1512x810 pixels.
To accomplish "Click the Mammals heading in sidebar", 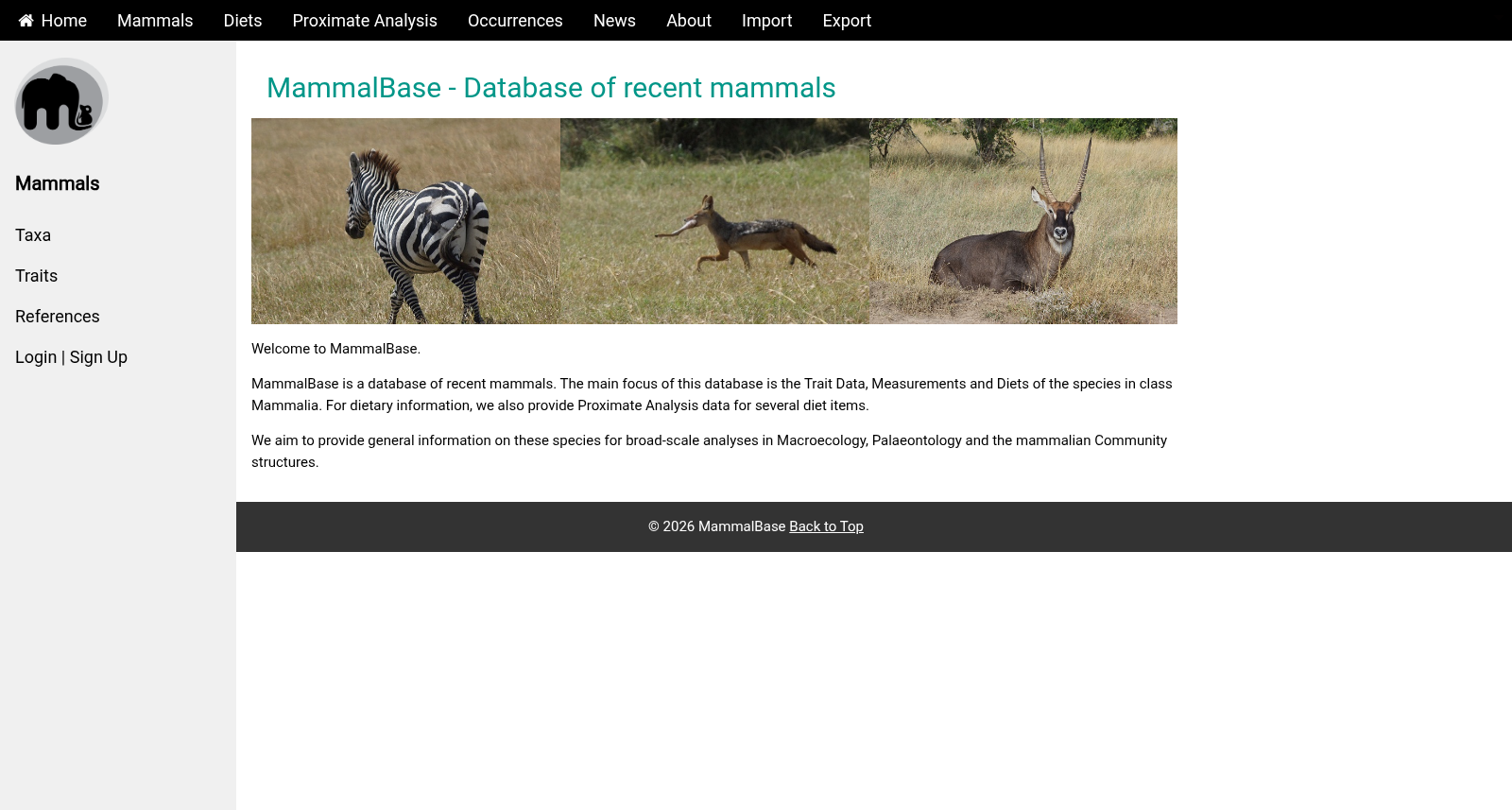I will (57, 183).
